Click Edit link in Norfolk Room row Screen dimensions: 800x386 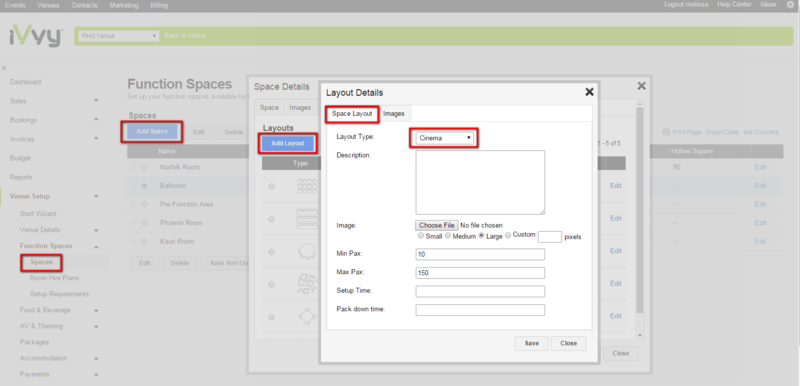pos(761,167)
